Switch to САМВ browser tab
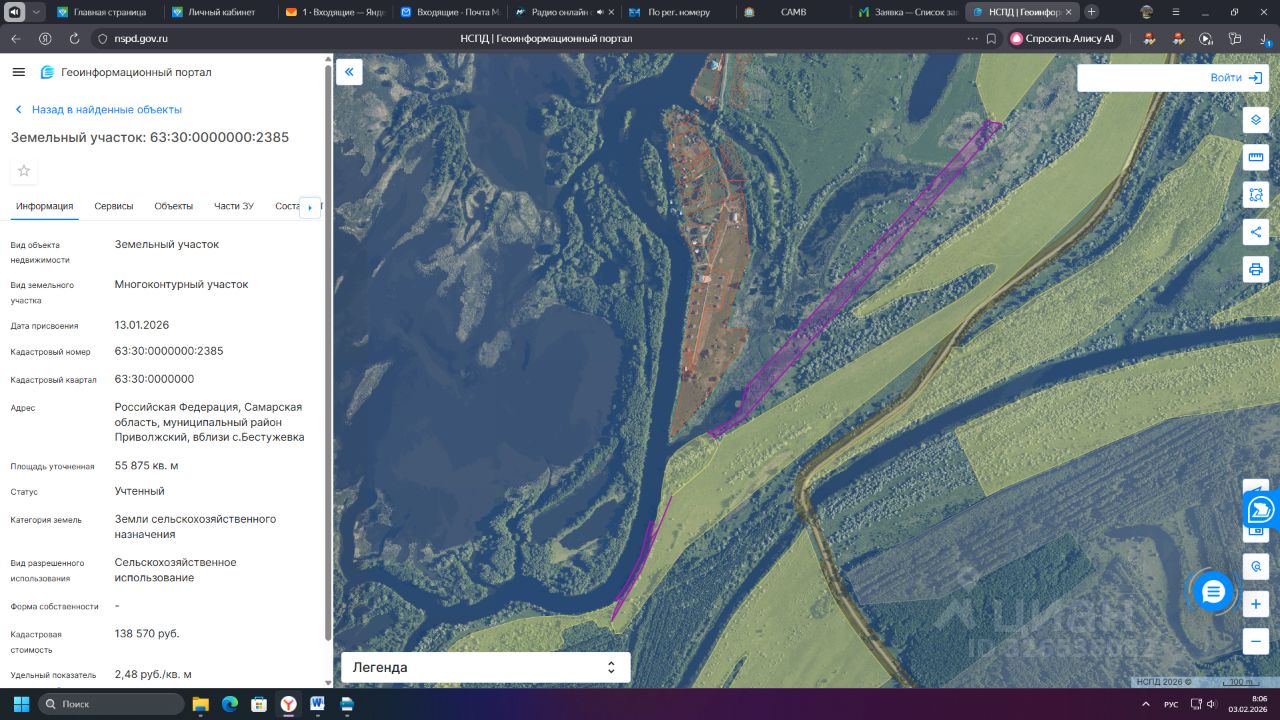The image size is (1280, 720). pyautogui.click(x=792, y=12)
